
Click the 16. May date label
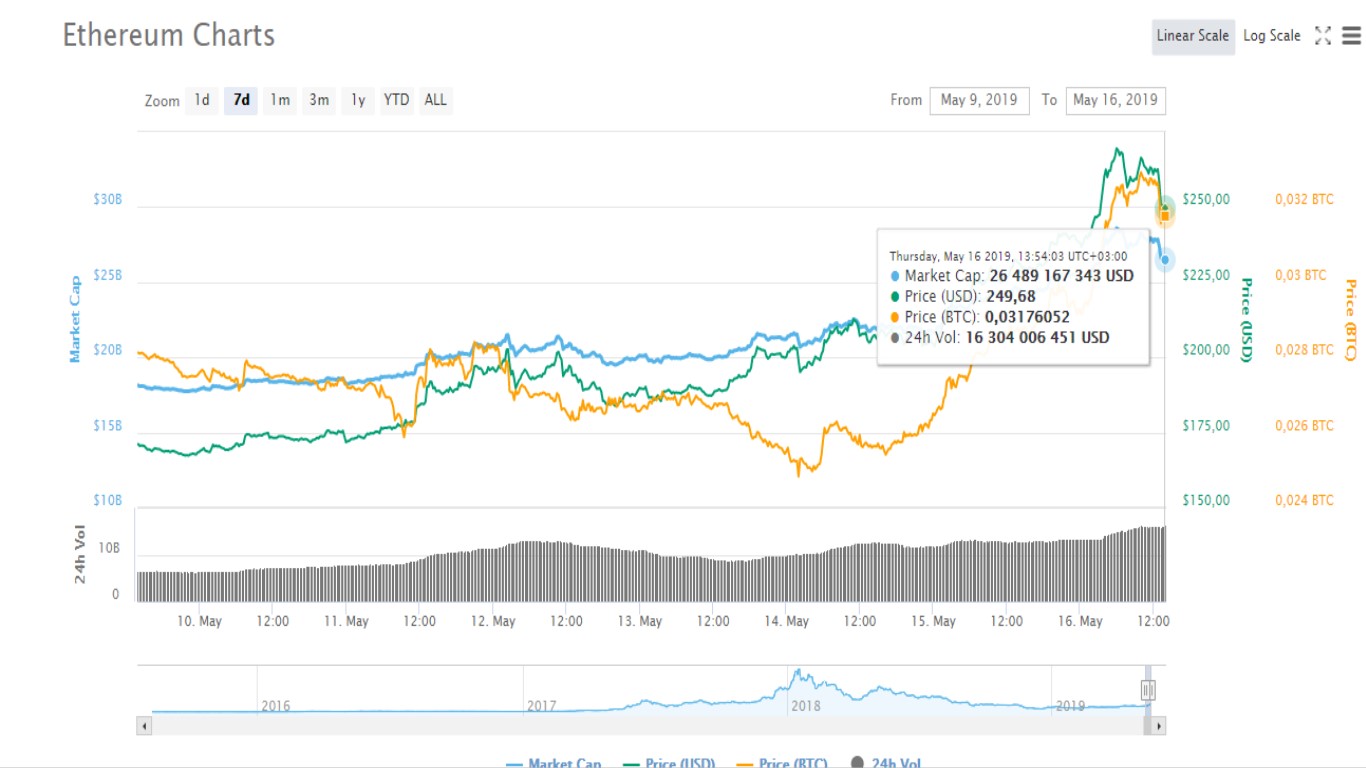(x=1080, y=621)
